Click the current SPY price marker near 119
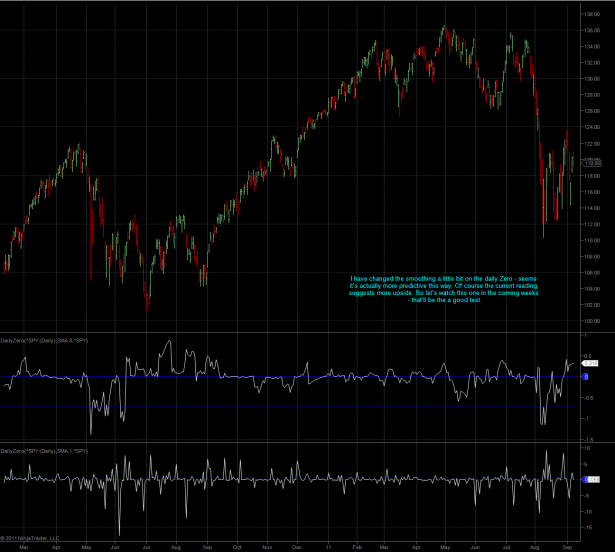The width and height of the screenshot is (615, 552). [x=591, y=163]
